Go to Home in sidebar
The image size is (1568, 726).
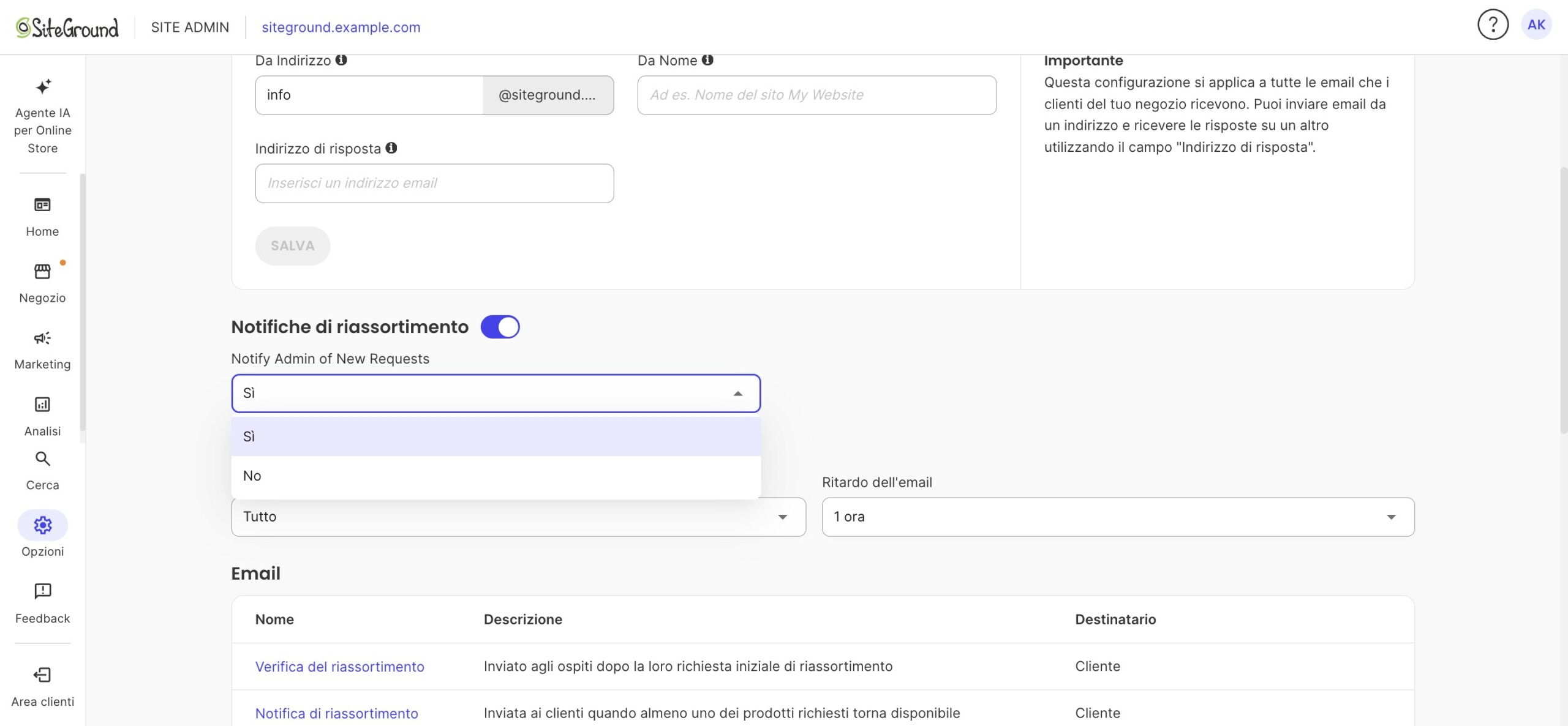click(x=42, y=217)
